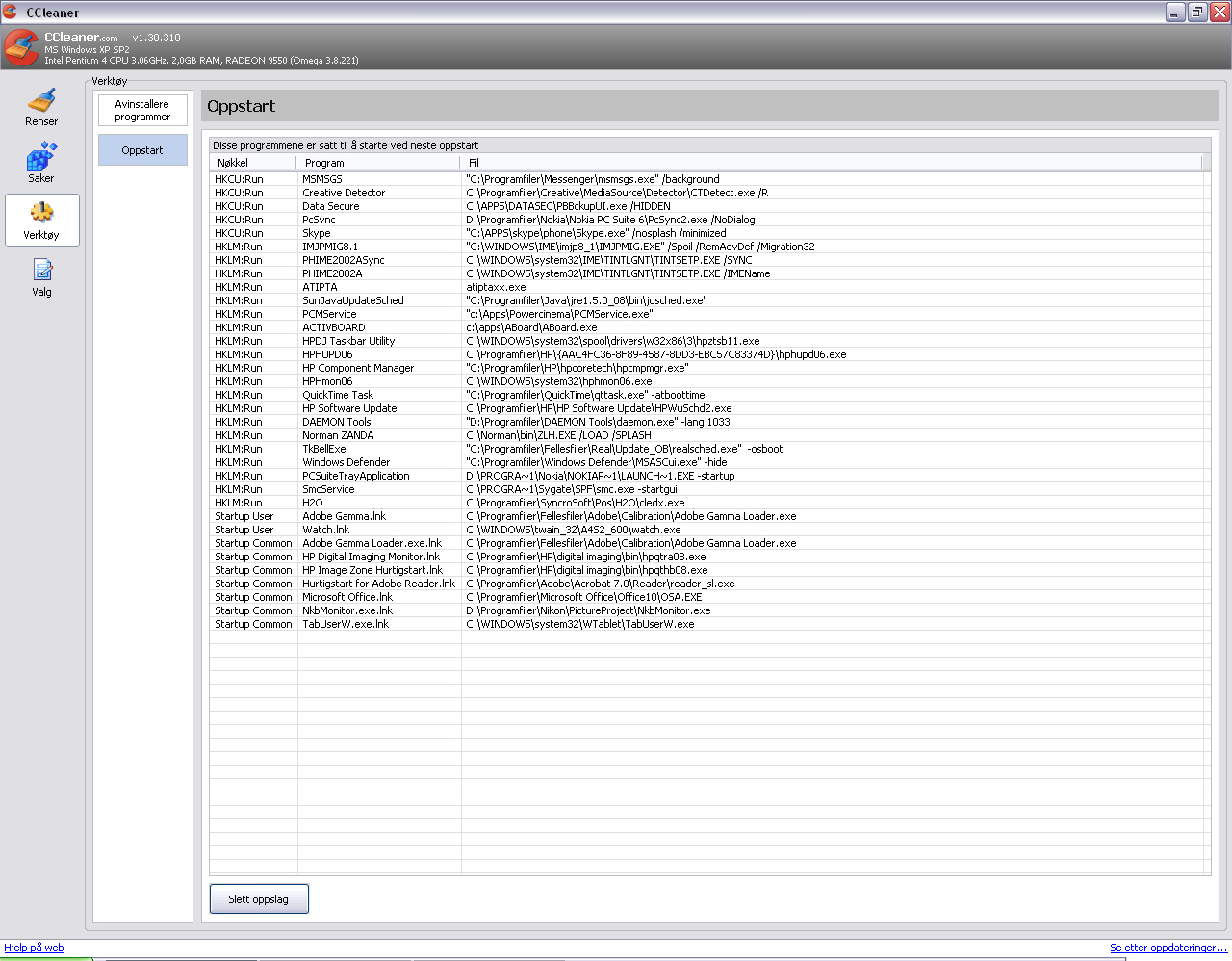Sort by the Program column header
This screenshot has width=1232, height=961.
tap(379, 163)
